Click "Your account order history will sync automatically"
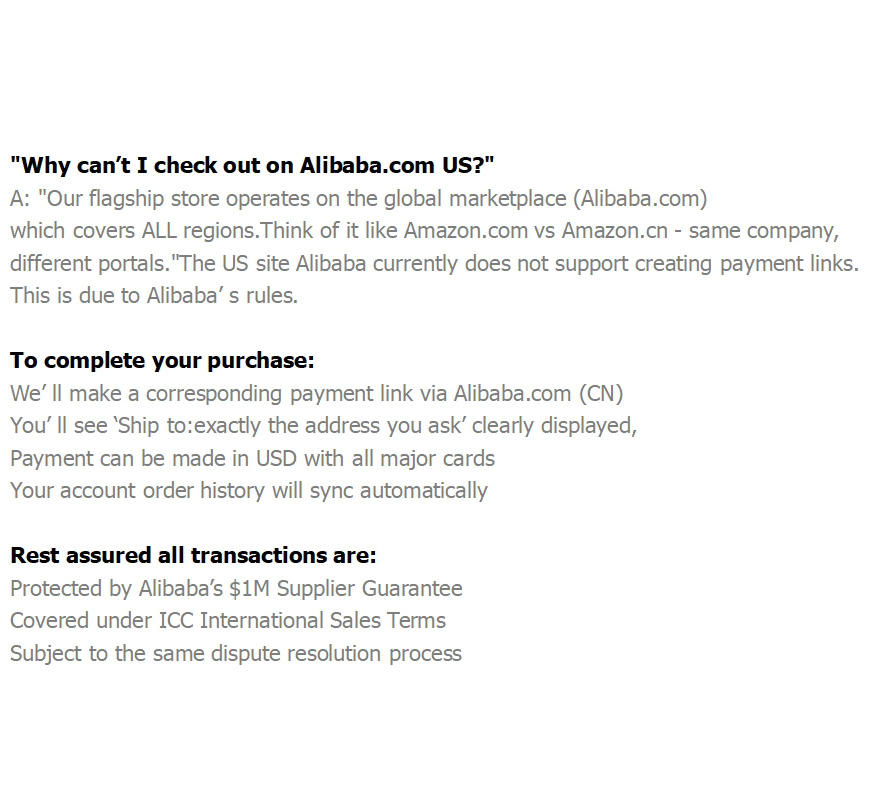Screen dimensions: 870x798 (249, 491)
